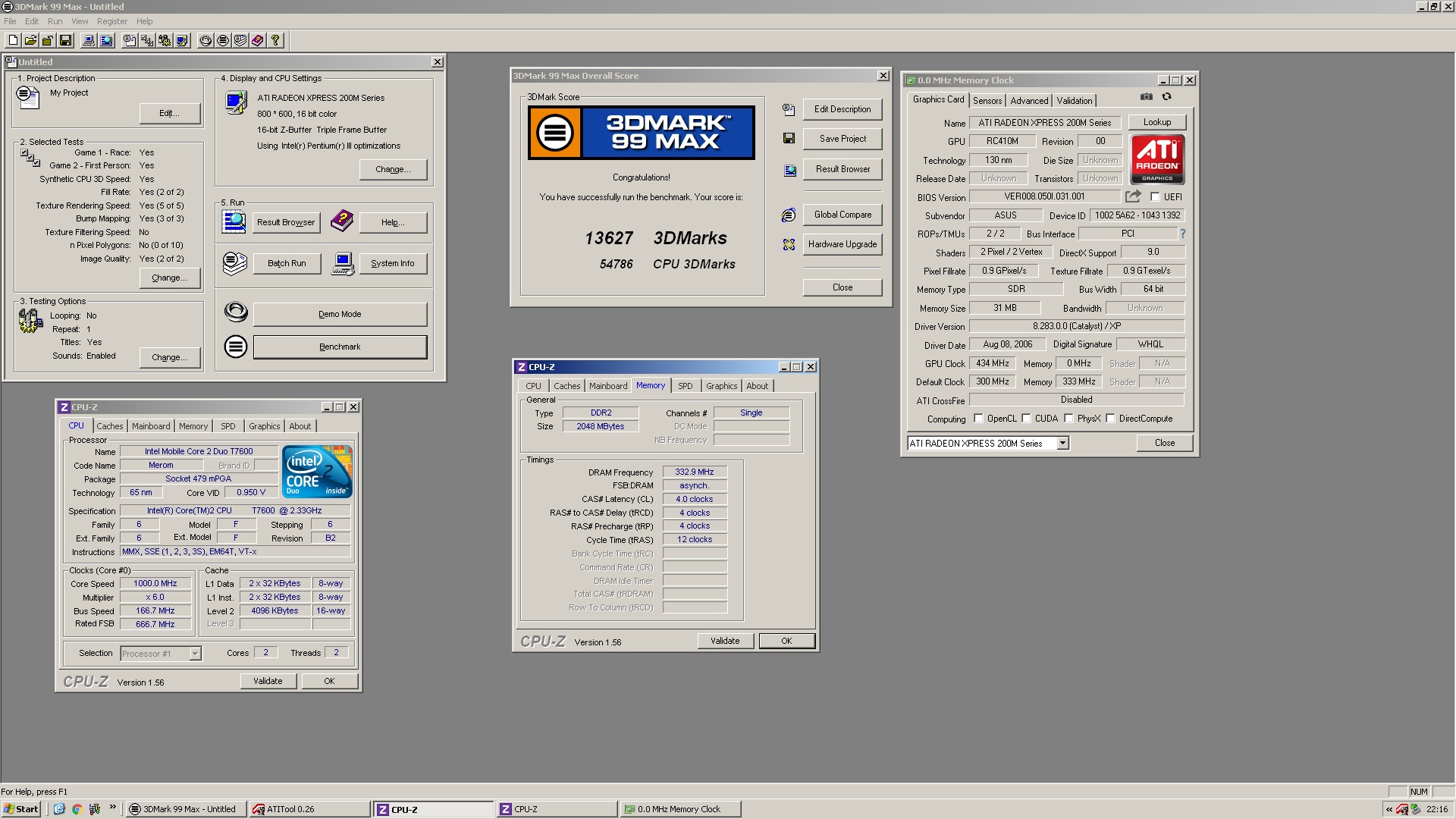The image size is (1456, 819).
Task: Click the Global Compare button
Action: 843,215
